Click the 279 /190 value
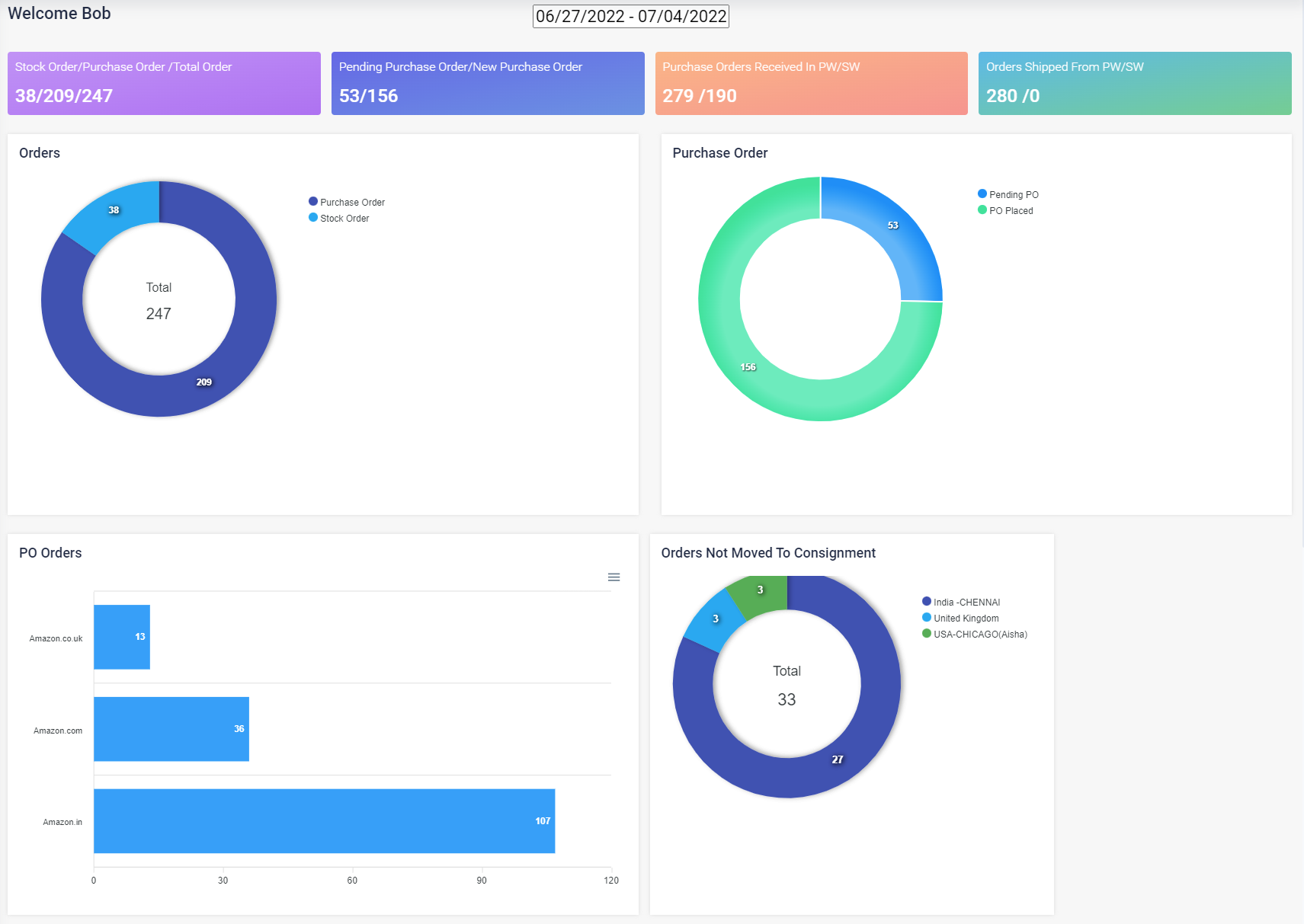The height and width of the screenshot is (924, 1304). (700, 96)
